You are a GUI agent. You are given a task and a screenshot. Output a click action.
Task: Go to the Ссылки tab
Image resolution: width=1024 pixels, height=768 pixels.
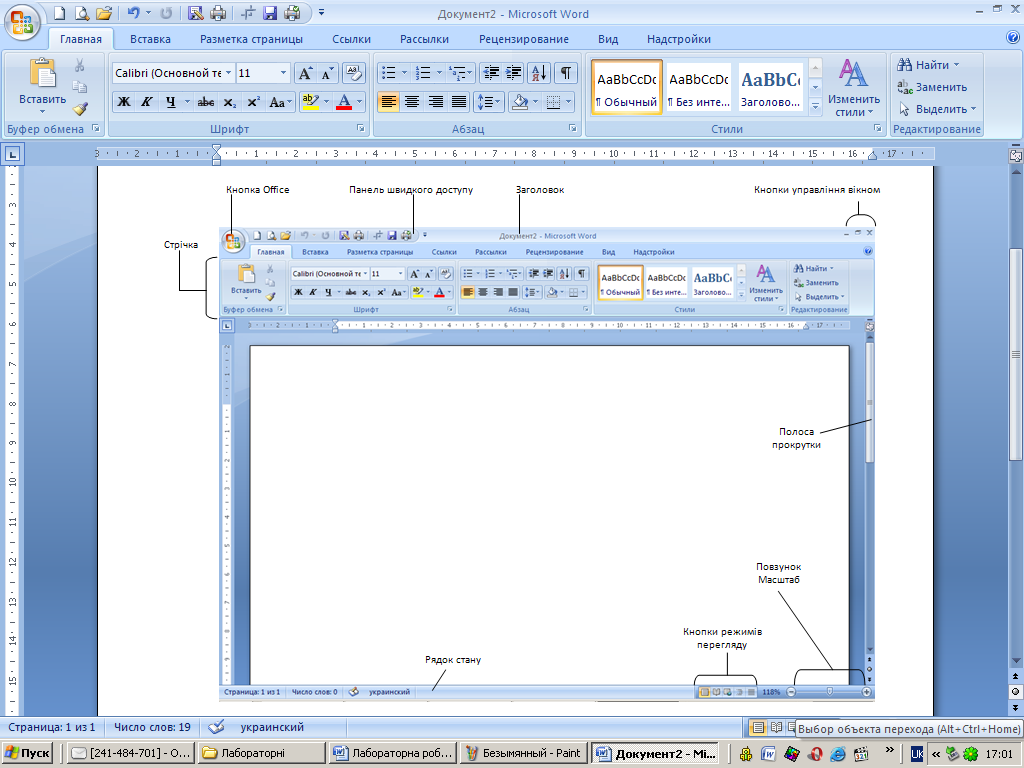(x=351, y=39)
